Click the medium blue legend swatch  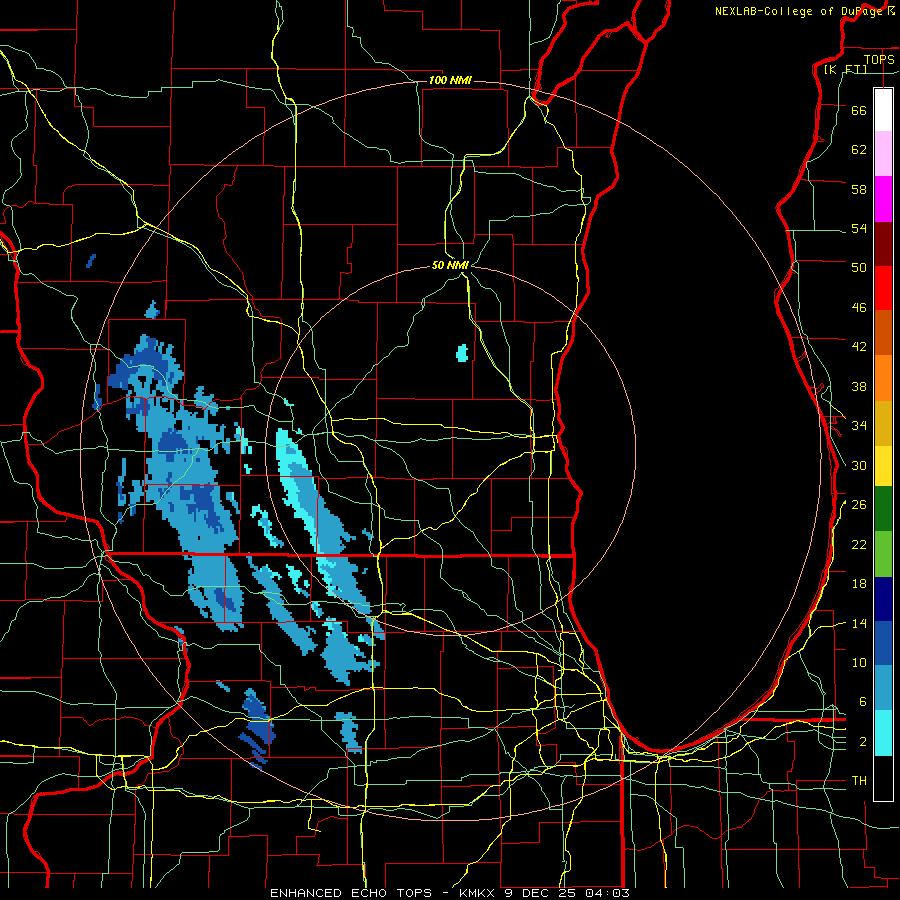[883, 643]
